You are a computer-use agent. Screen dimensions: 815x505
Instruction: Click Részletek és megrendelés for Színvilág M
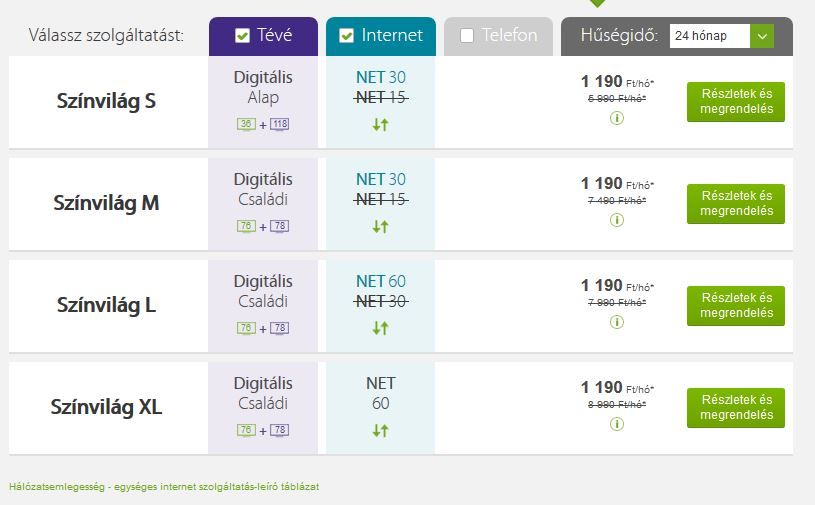coord(735,204)
